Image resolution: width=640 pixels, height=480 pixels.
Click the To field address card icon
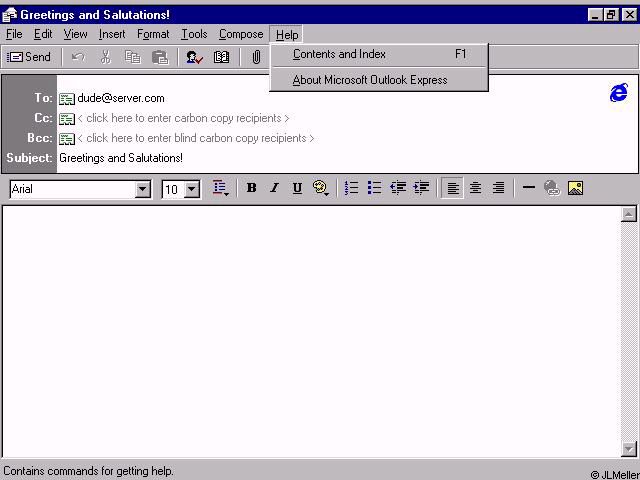coord(67,99)
